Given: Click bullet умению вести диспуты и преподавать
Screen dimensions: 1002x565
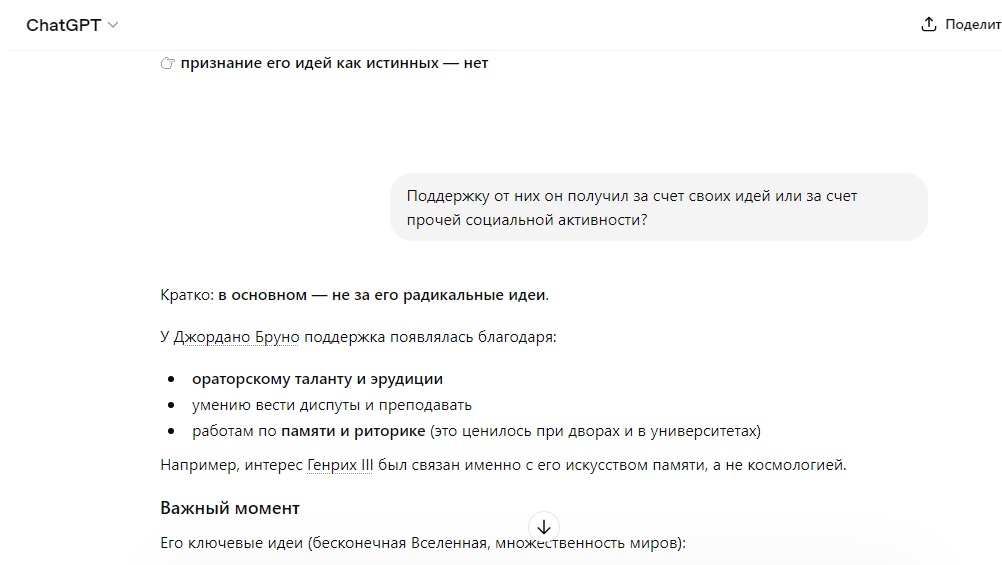Looking at the screenshot, I should coord(332,405).
